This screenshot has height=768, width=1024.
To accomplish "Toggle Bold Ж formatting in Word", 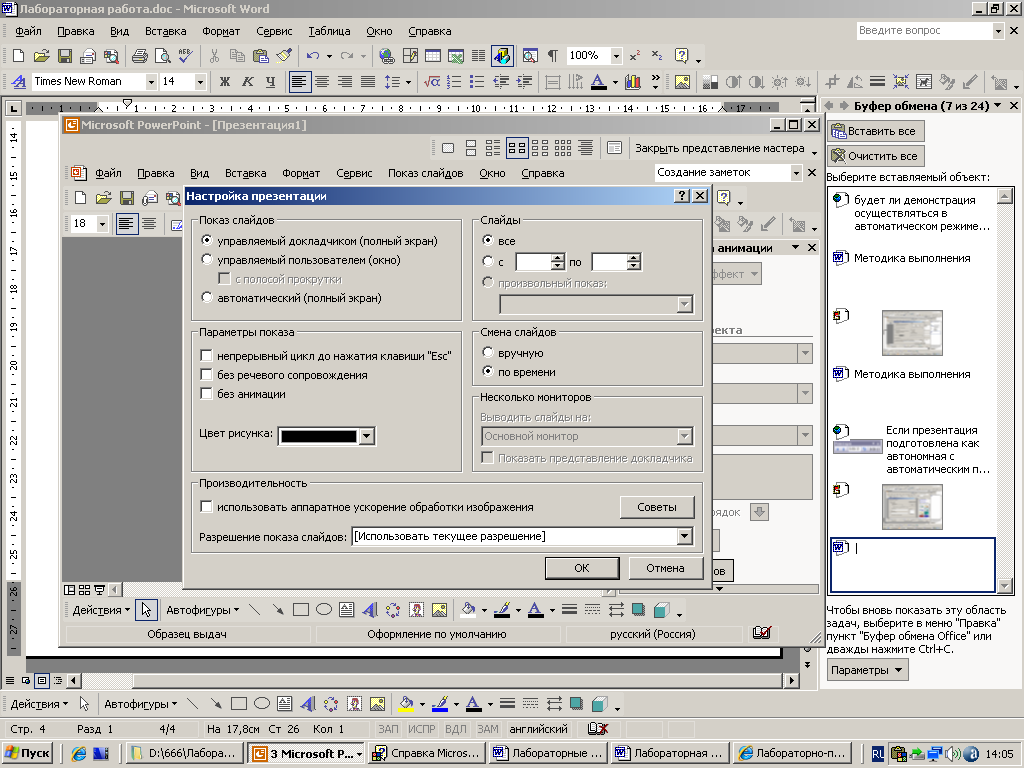I will (225, 82).
